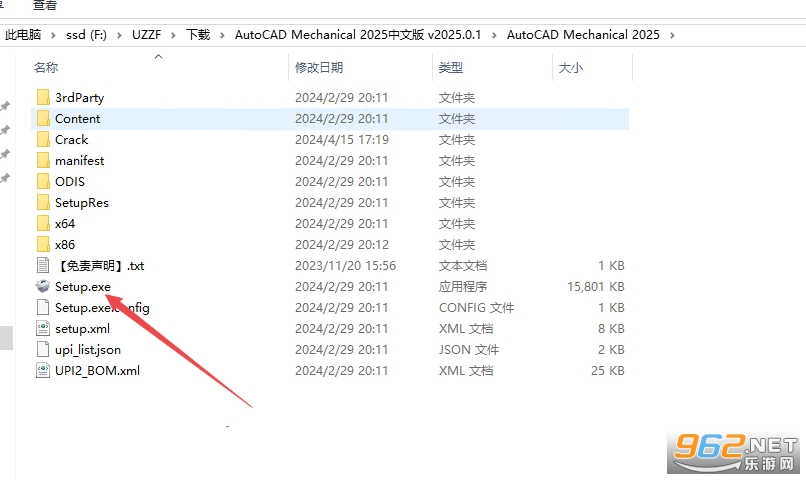The width and height of the screenshot is (806, 480).
Task: Select the setup.xml file icon
Action: coord(43,328)
